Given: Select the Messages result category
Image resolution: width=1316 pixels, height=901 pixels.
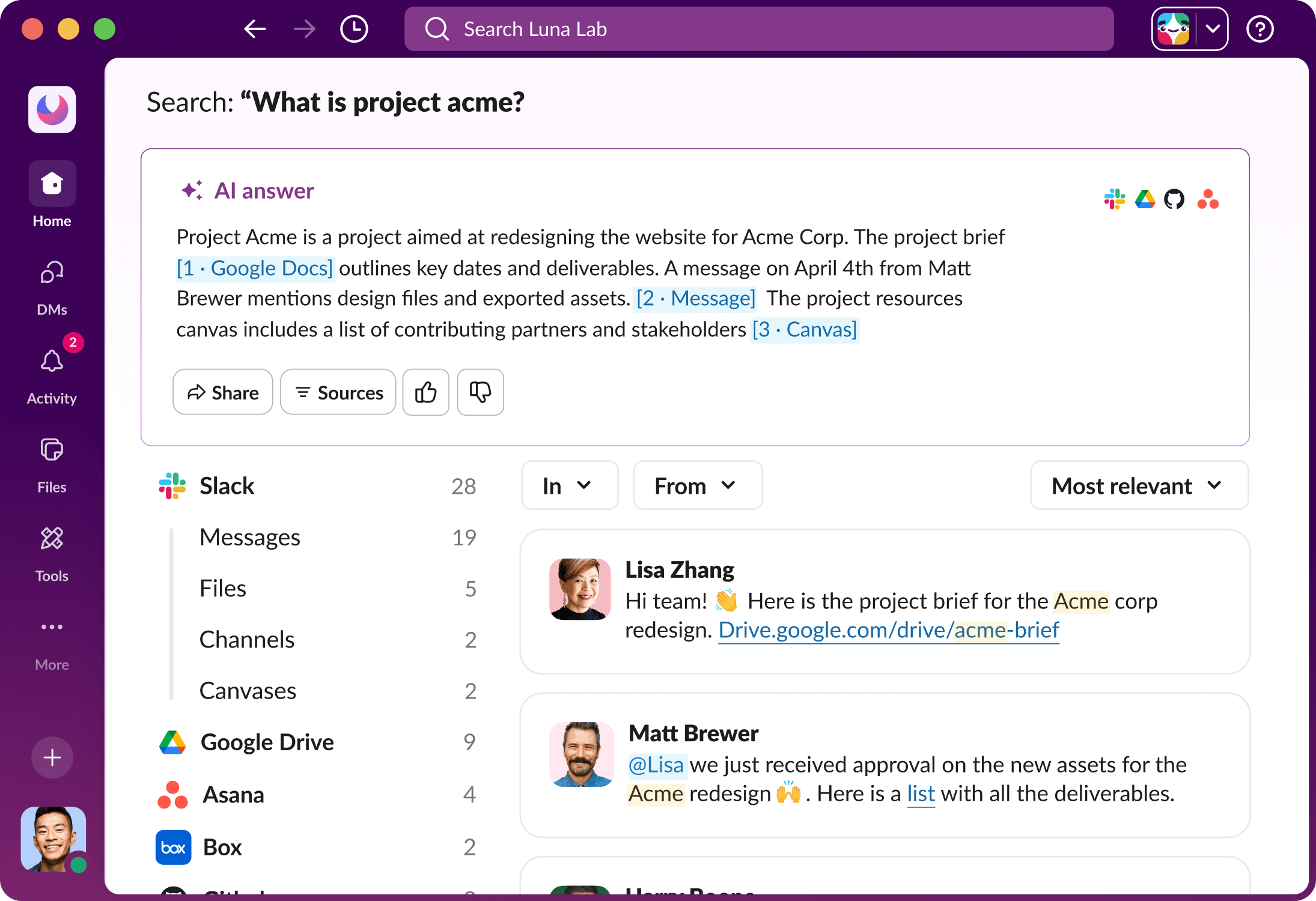Looking at the screenshot, I should click(x=250, y=537).
